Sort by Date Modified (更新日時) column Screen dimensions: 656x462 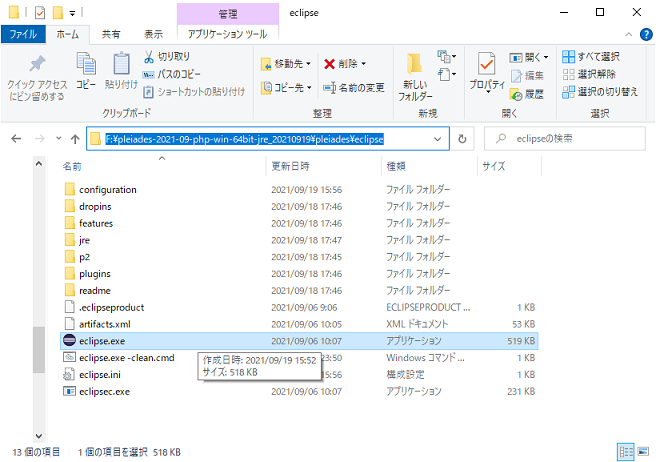[x=290, y=167]
